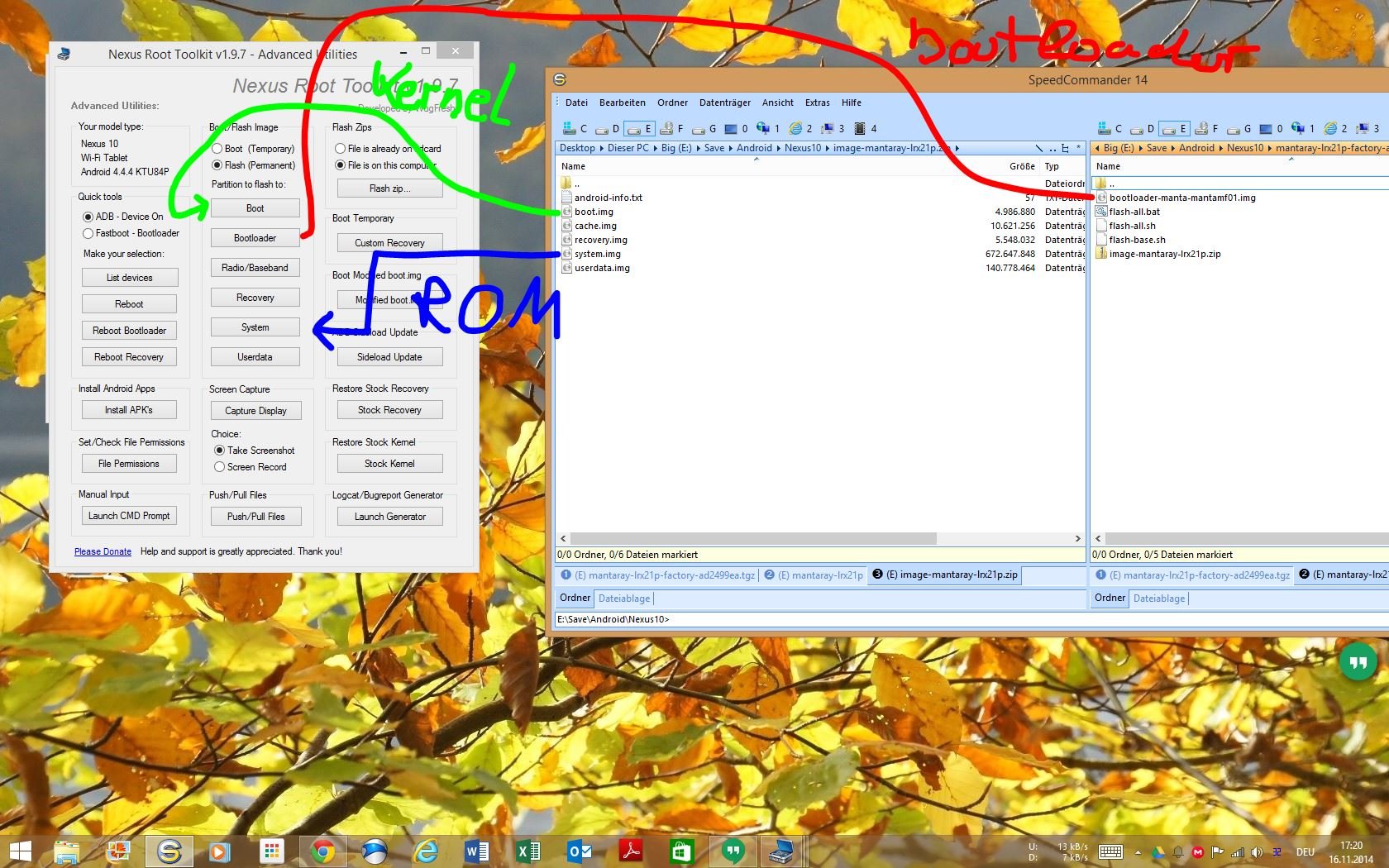1389x868 pixels.
Task: Open Outlook from taskbar
Action: 580,851
